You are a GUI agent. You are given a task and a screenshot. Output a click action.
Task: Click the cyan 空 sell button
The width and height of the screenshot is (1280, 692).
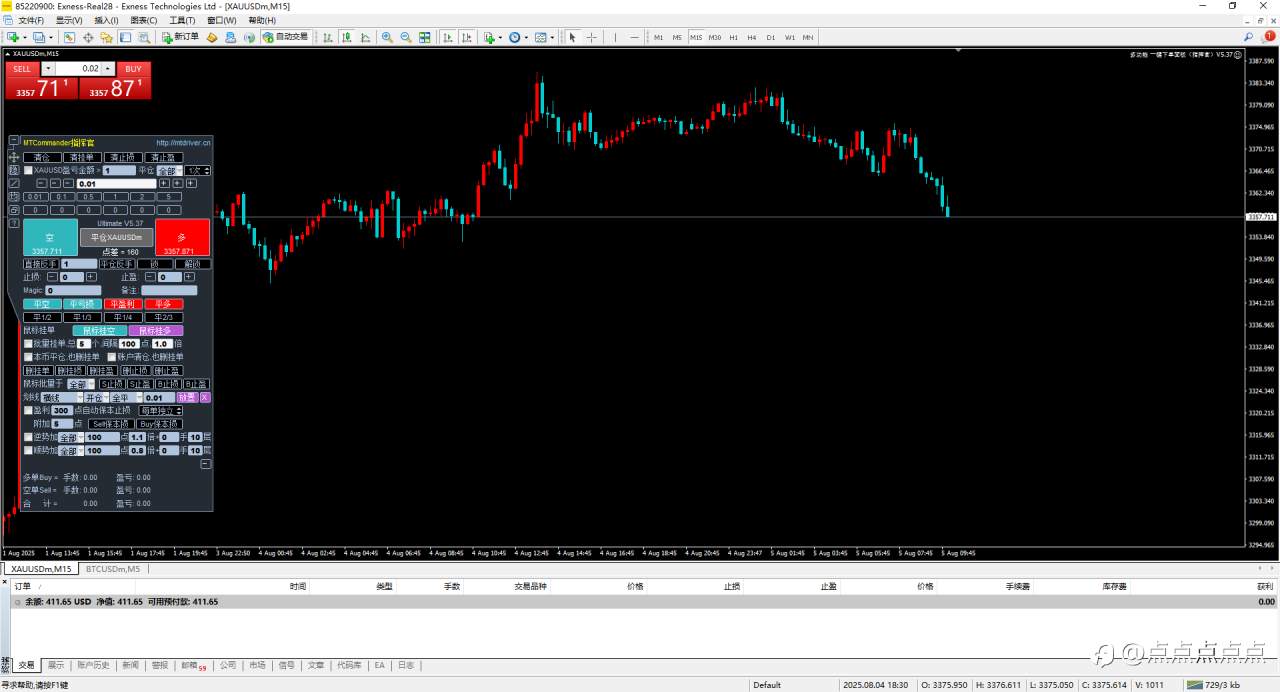click(x=50, y=238)
